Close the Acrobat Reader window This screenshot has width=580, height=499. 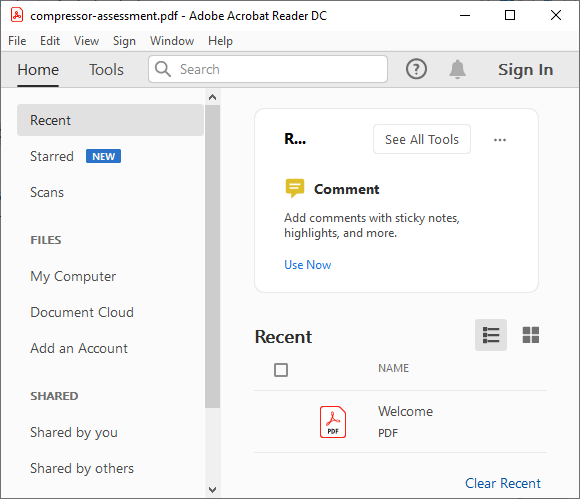556,16
